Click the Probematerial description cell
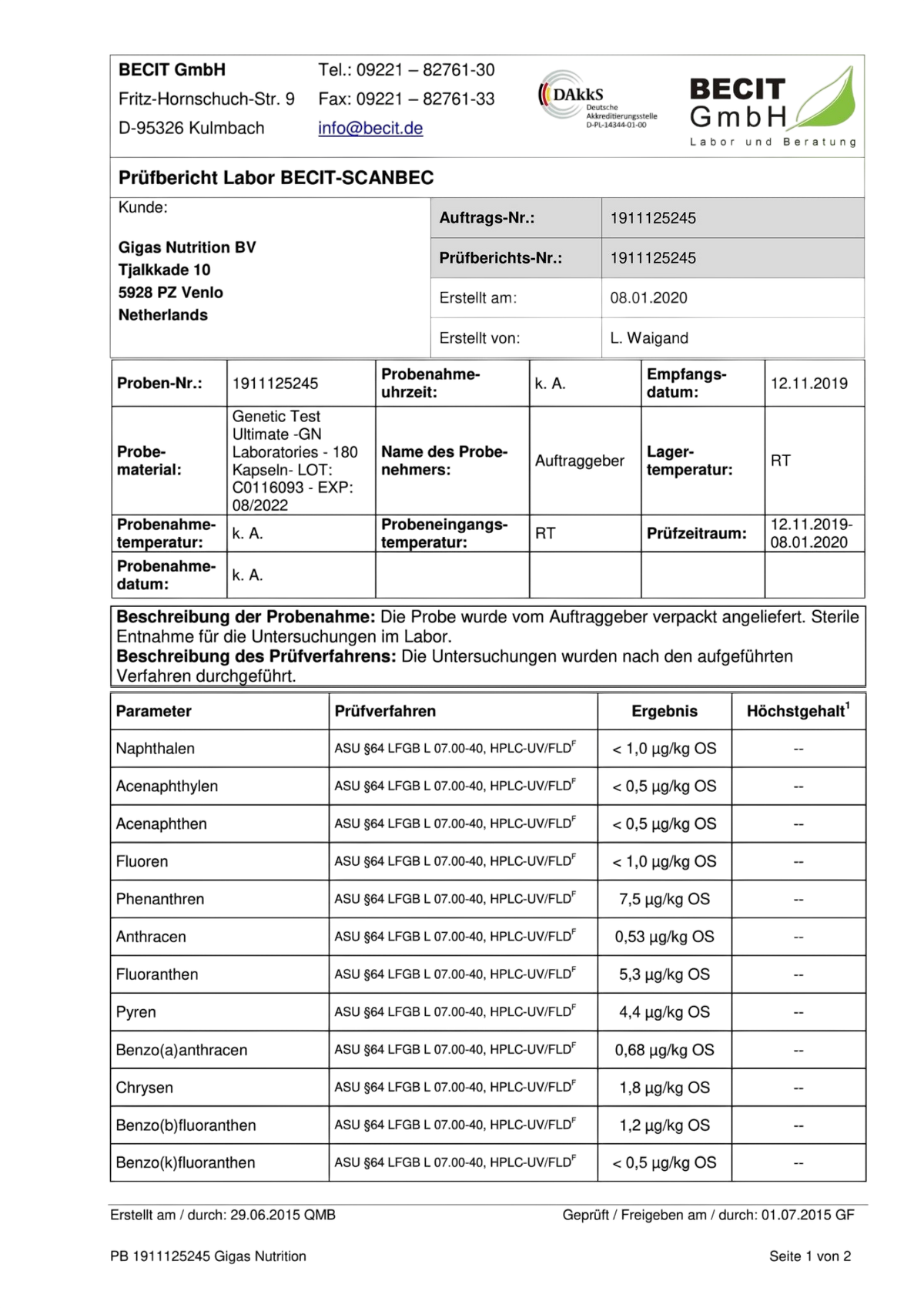 (301, 461)
